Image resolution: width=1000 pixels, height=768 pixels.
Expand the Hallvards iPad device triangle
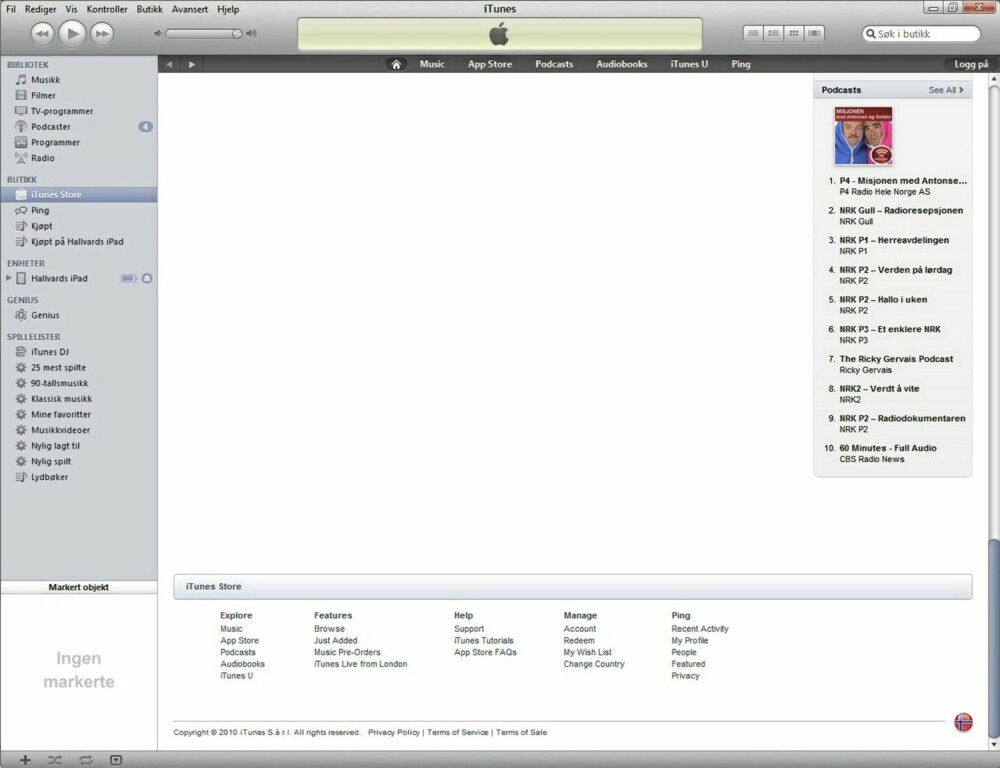[9, 278]
